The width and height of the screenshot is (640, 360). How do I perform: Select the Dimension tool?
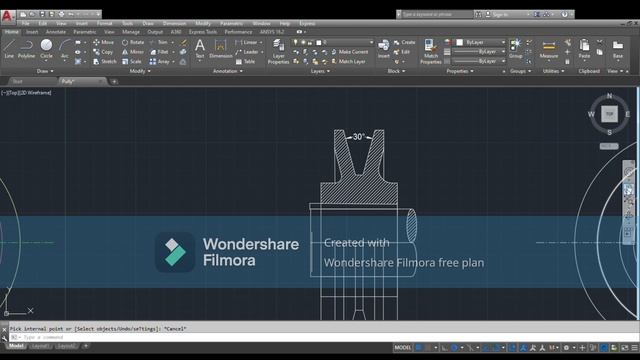tap(220, 49)
